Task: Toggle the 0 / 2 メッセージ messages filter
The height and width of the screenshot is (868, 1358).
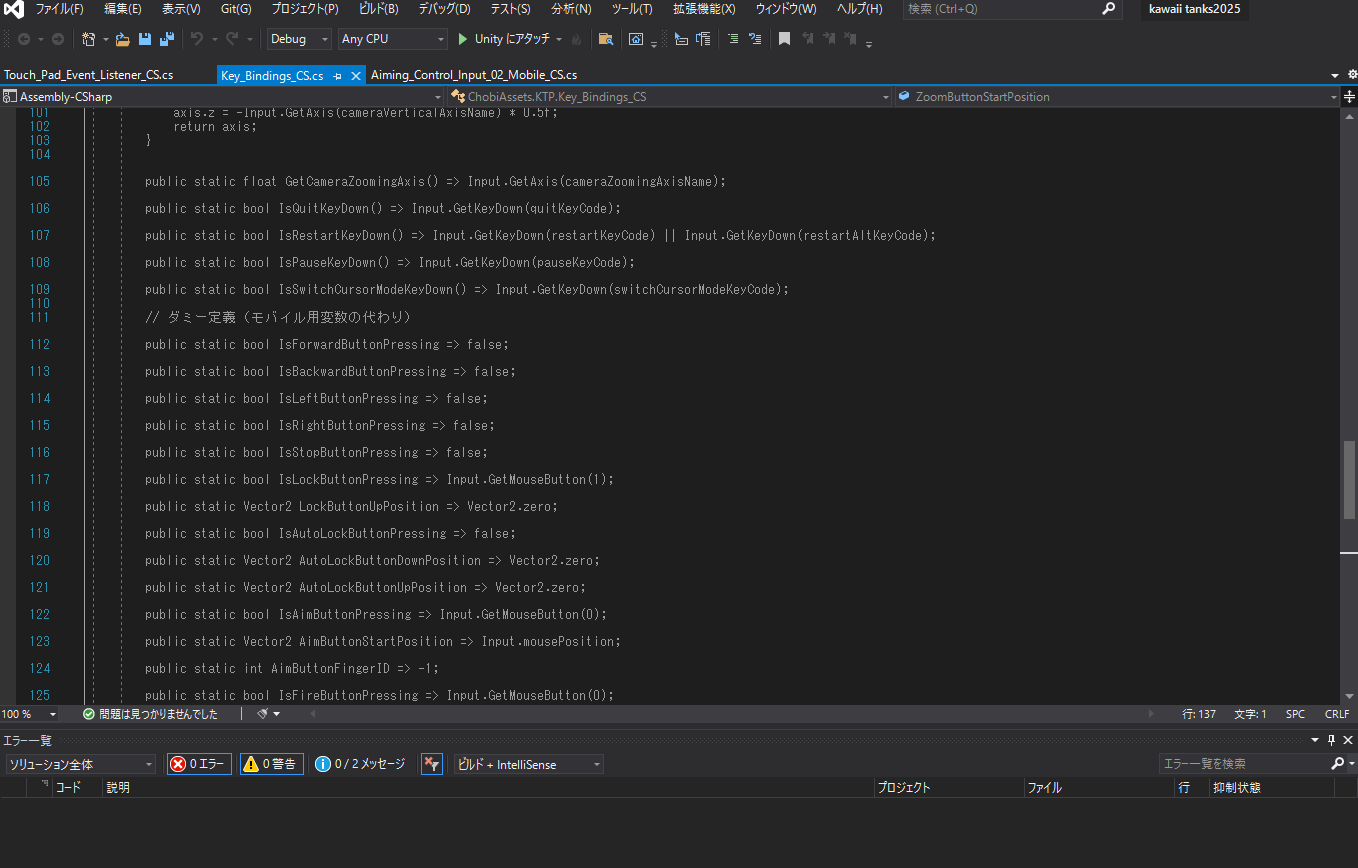Action: click(x=360, y=764)
